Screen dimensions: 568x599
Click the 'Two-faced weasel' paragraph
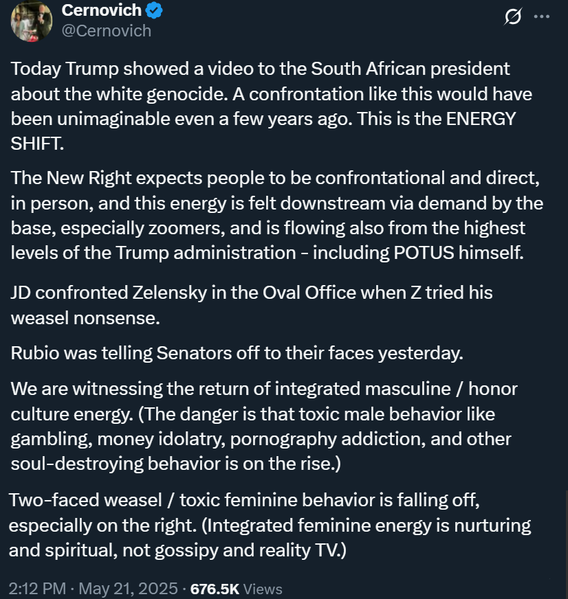270,525
